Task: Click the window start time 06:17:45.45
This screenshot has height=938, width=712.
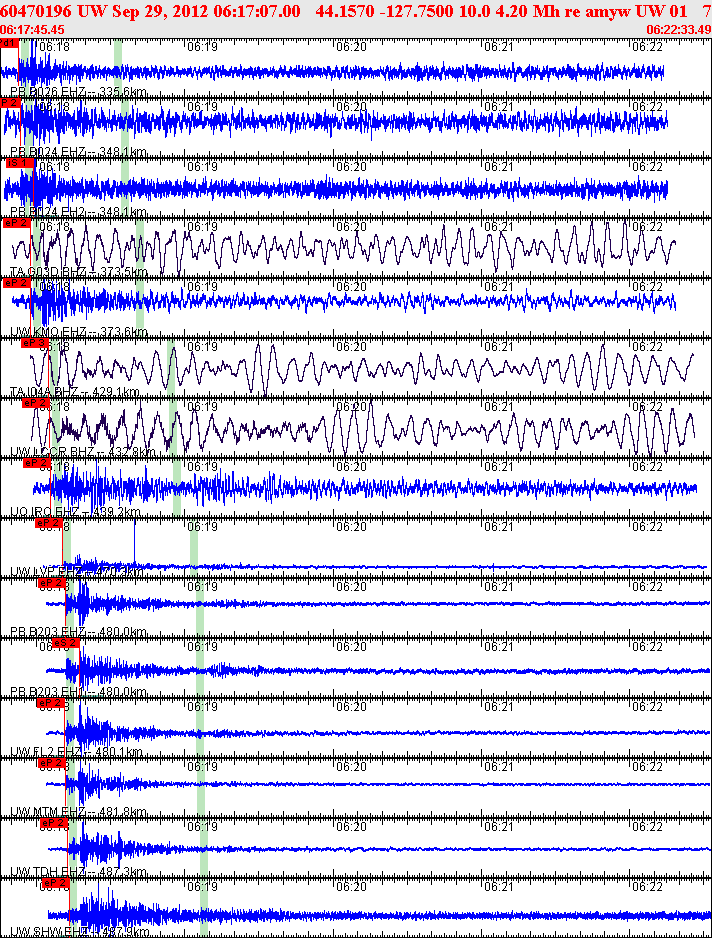Action: [x=32, y=30]
